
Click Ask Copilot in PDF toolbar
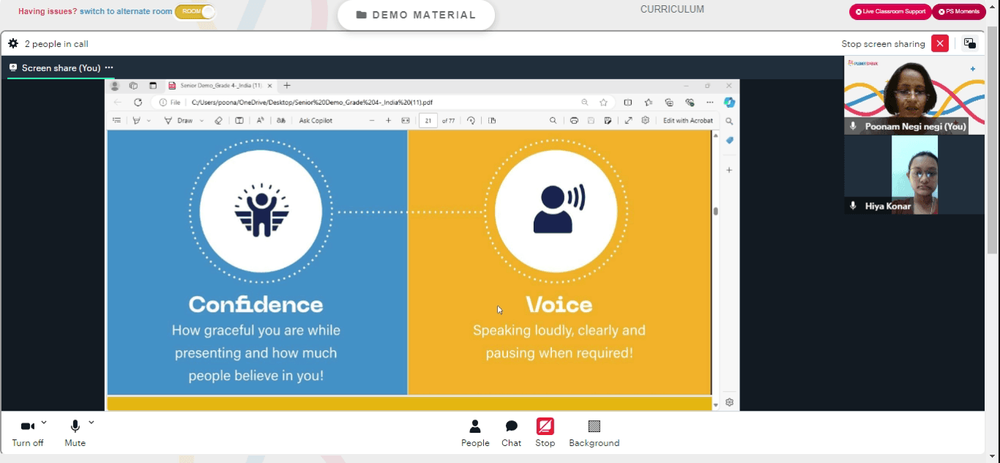tap(316, 120)
